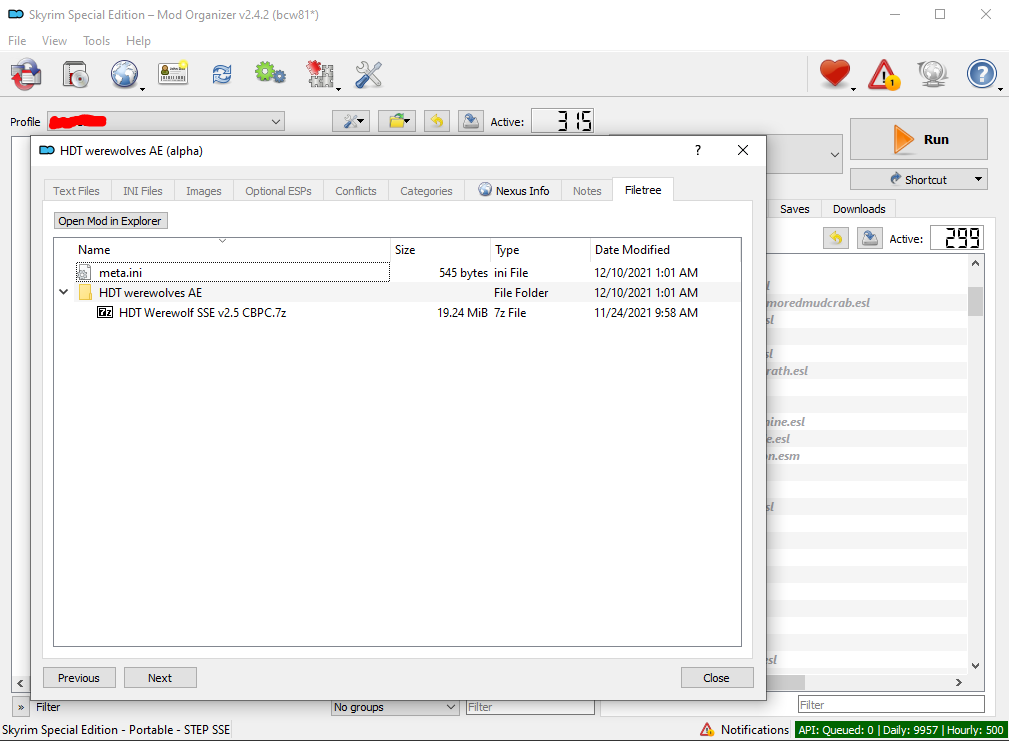Open the Help menu
This screenshot has width=1009, height=741.
[138, 41]
